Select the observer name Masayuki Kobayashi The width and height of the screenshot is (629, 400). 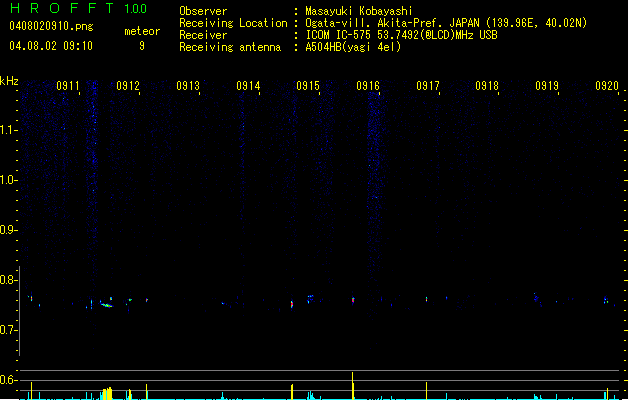[359, 11]
